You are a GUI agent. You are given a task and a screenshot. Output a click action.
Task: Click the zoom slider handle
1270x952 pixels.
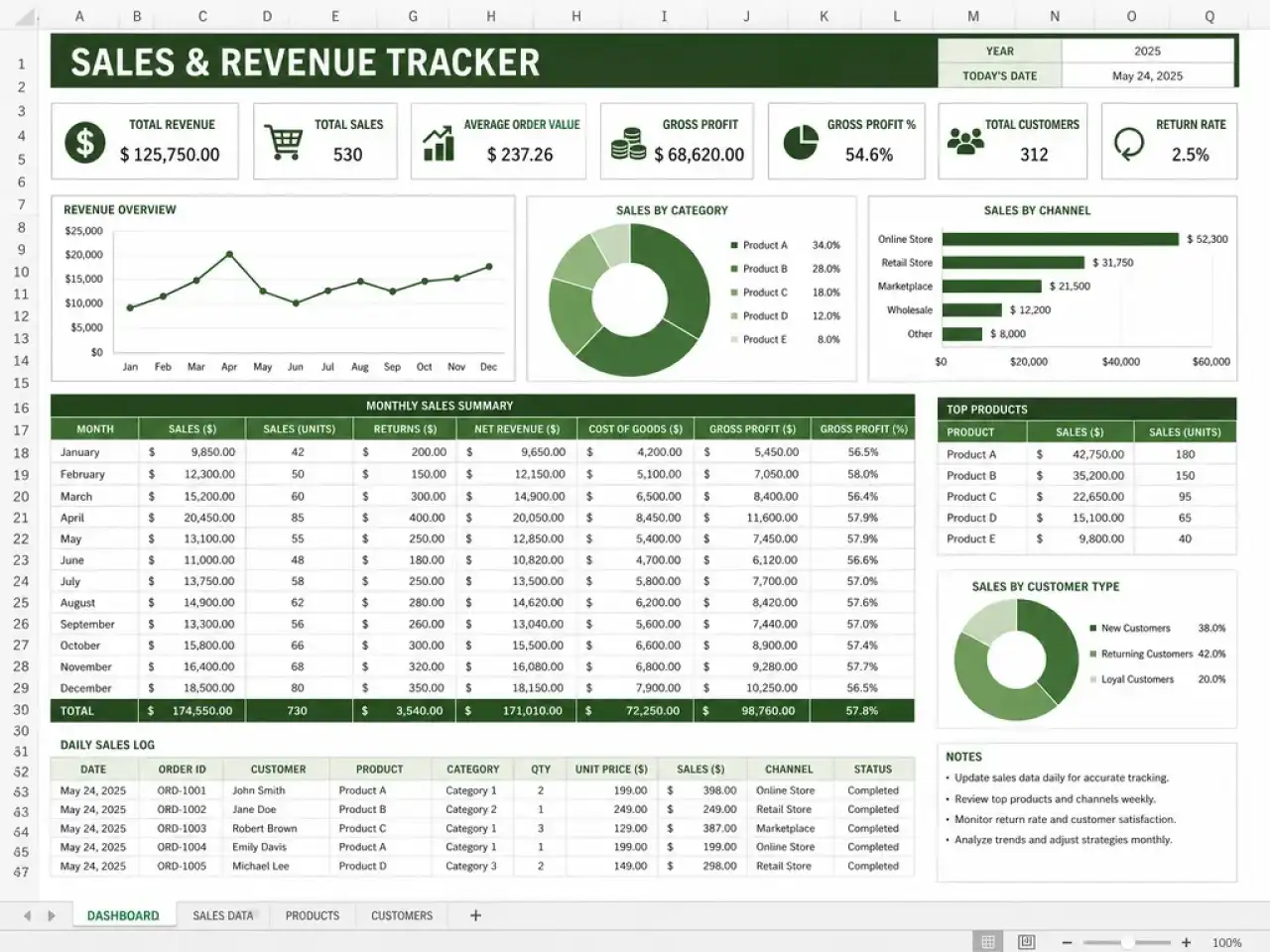tap(1127, 942)
